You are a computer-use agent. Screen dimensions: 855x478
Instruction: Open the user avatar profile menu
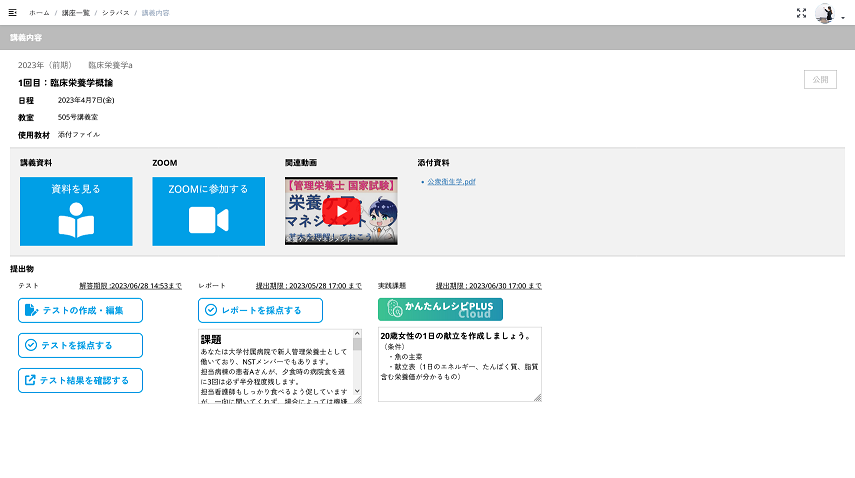[x=825, y=13]
